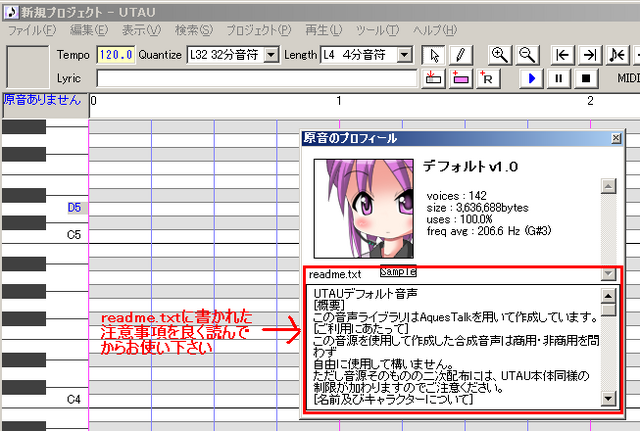Click the zoom in magnifier icon

[500, 55]
